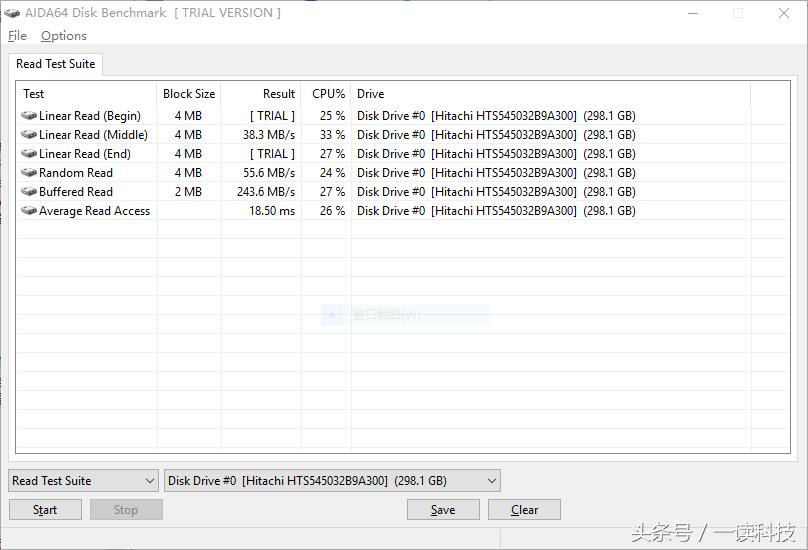Viewport: 808px width, 550px height.
Task: Click the 55.6 MB/s result value
Action: (269, 173)
